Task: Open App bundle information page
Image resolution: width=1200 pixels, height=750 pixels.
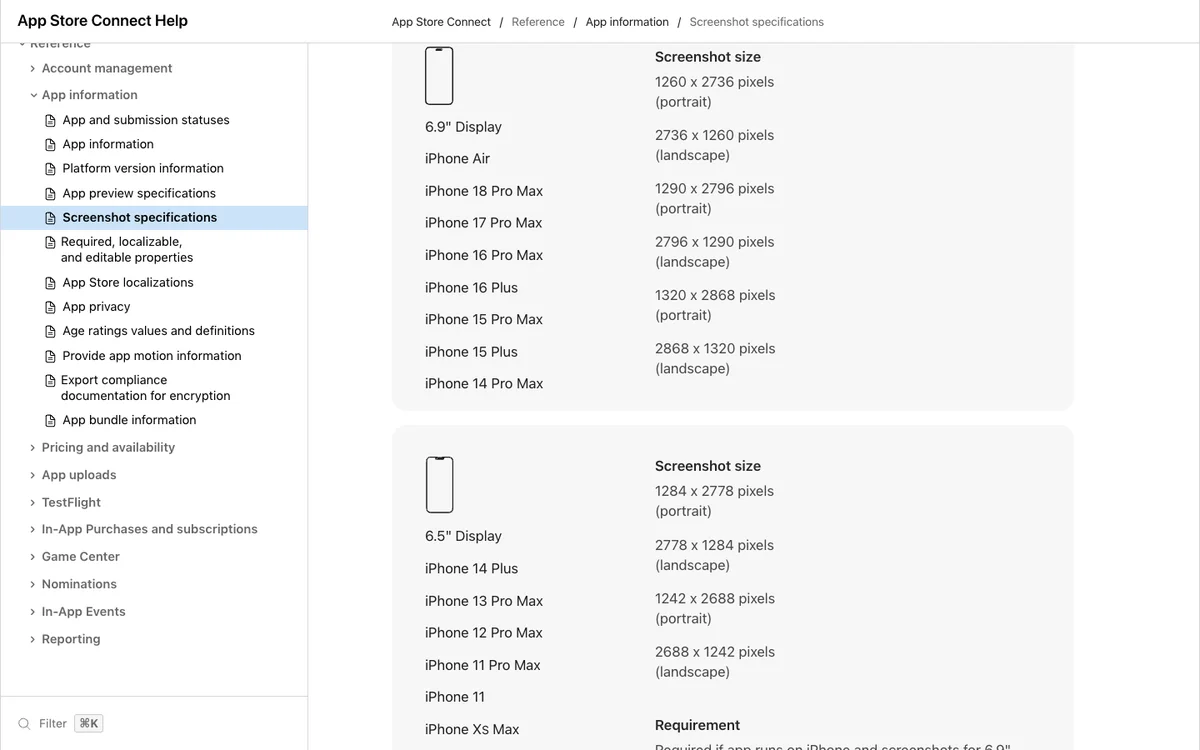Action: [x=129, y=421]
